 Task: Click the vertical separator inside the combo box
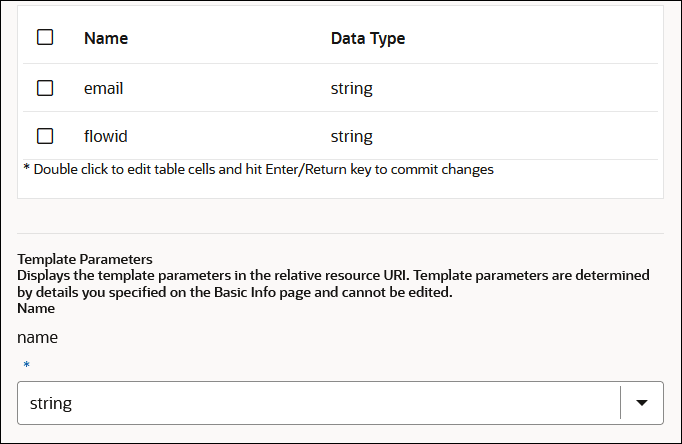620,403
